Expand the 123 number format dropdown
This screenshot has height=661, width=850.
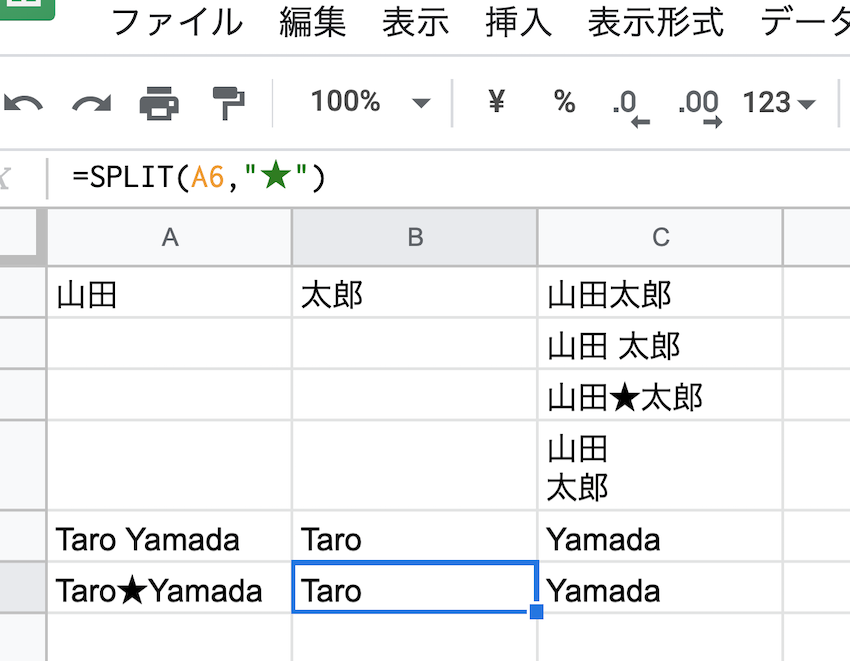coord(778,103)
